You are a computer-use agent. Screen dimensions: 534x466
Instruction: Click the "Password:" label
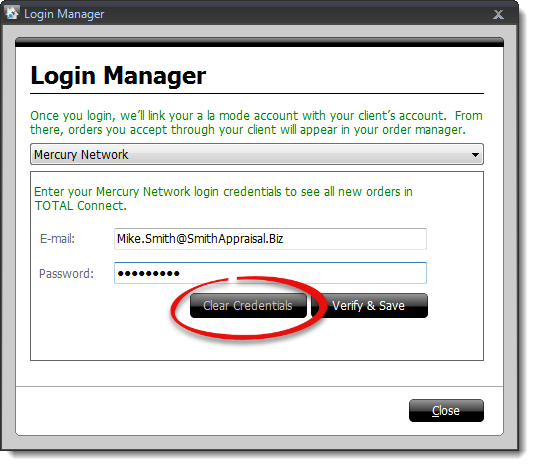(66, 274)
